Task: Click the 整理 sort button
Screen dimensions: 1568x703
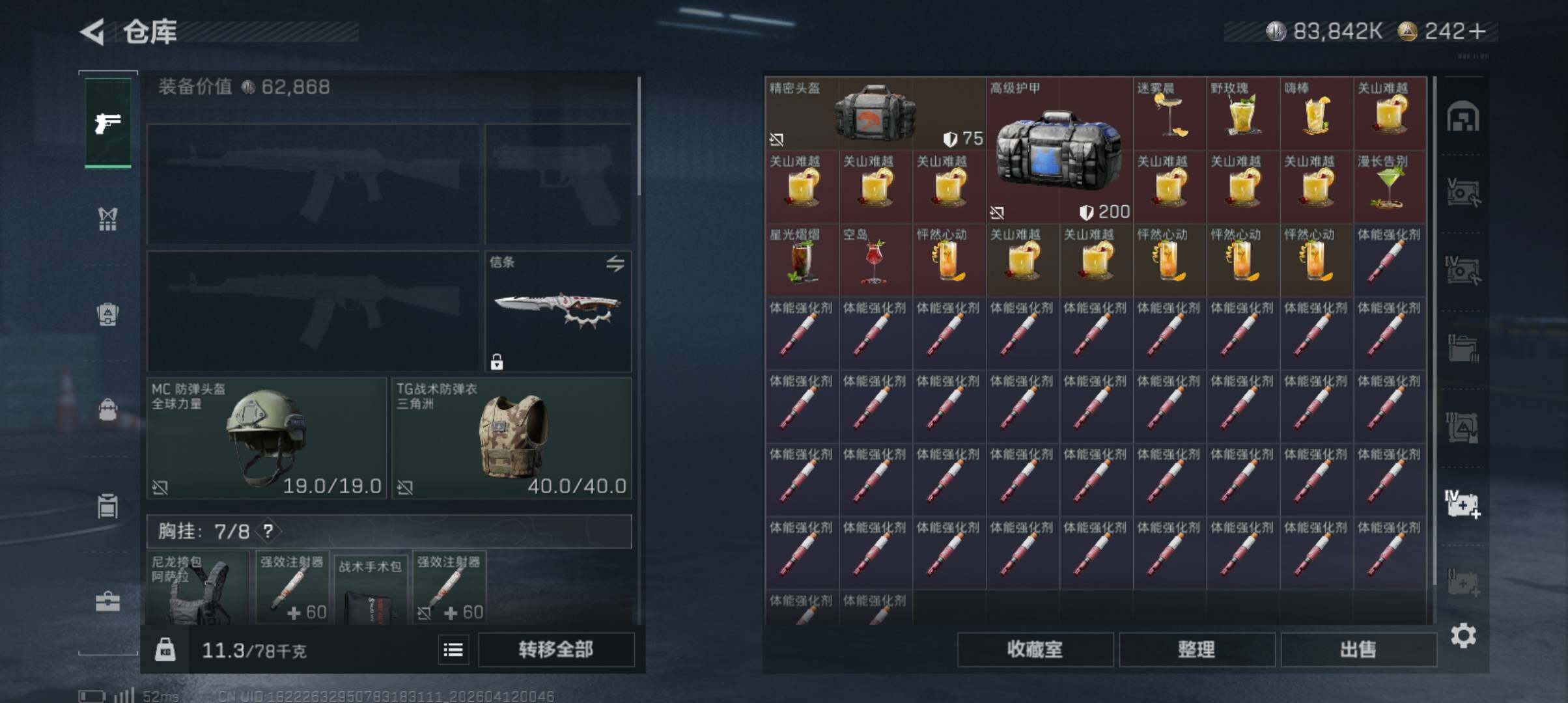Action: (1197, 649)
